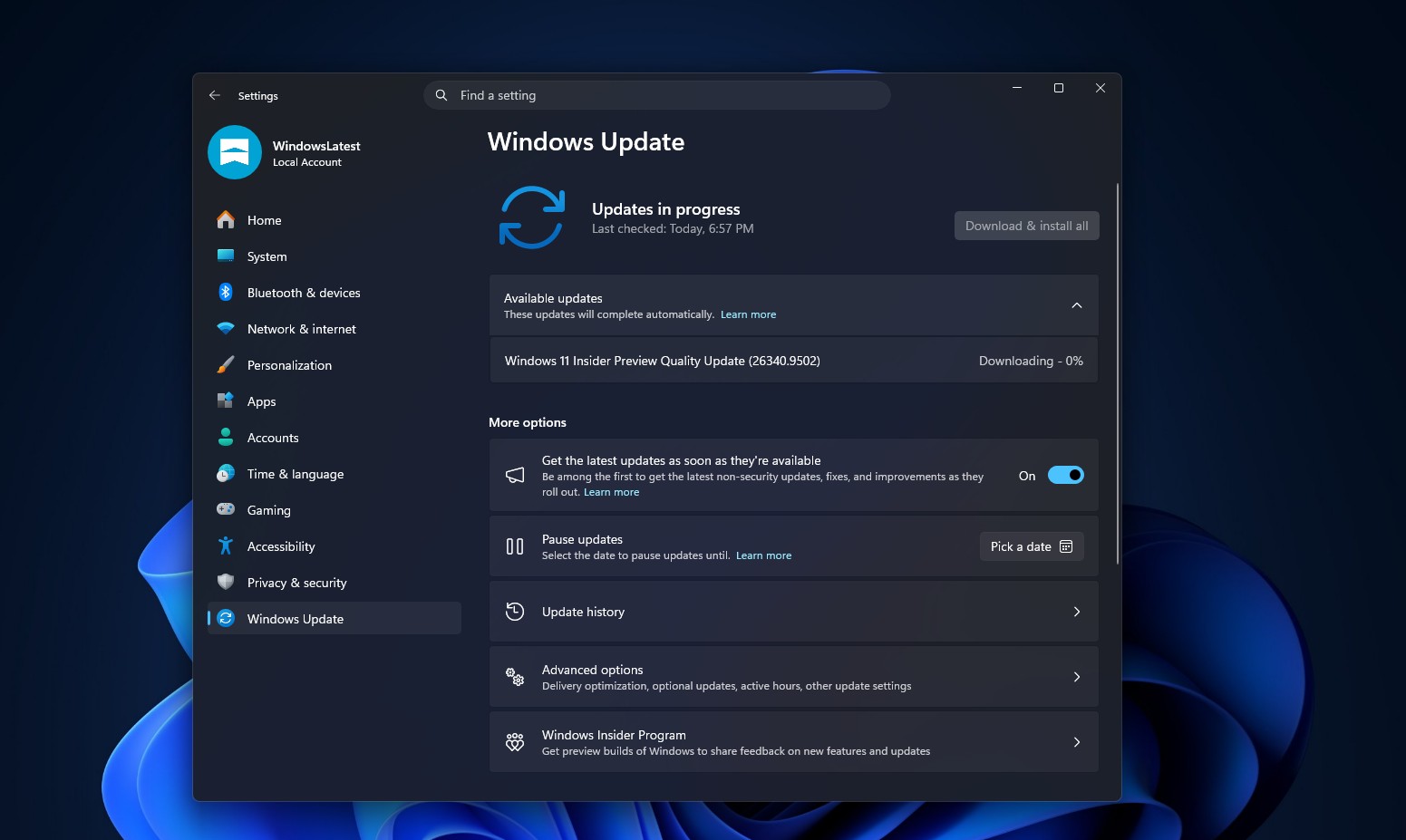Image resolution: width=1406 pixels, height=840 pixels.
Task: Click the Gaming controller icon
Action: 226,510
